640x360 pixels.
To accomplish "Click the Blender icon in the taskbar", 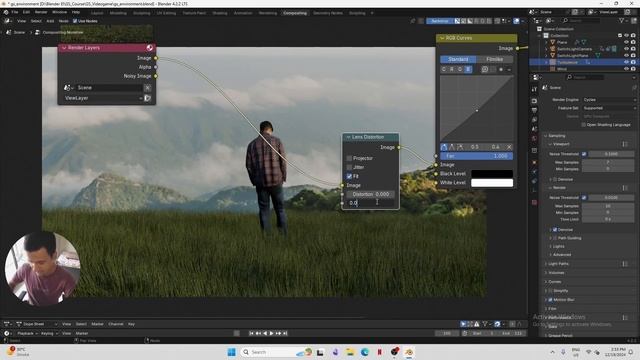I will (x=409, y=352).
